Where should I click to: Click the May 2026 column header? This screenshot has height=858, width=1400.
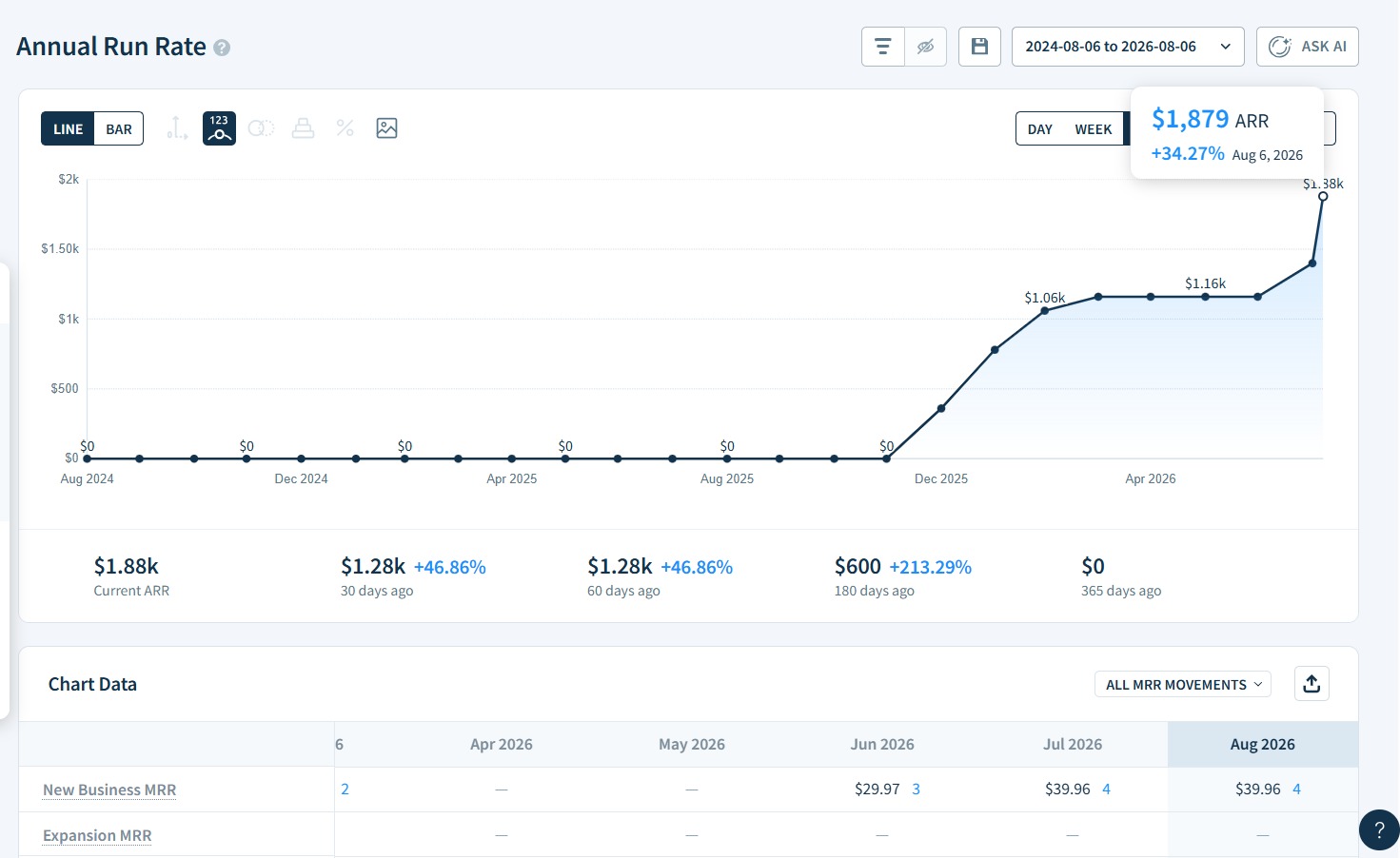coord(692,745)
